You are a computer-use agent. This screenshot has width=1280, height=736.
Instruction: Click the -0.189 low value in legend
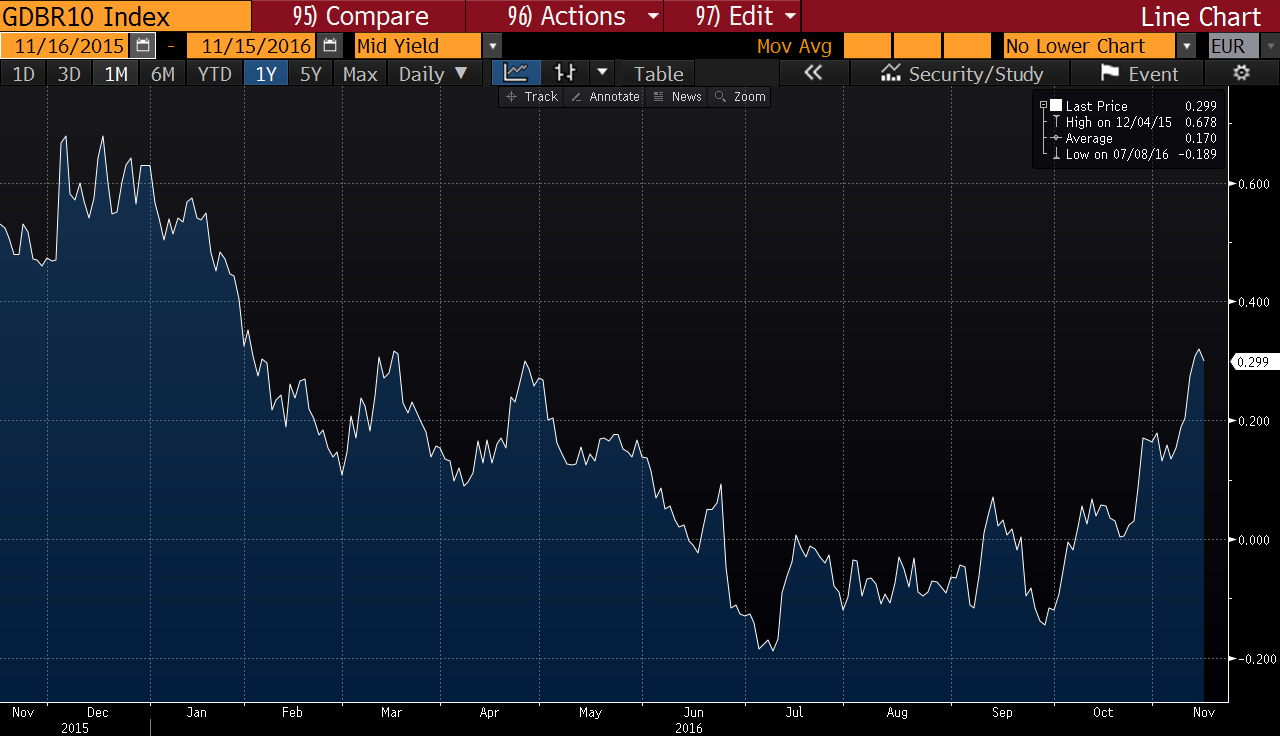[1197, 154]
